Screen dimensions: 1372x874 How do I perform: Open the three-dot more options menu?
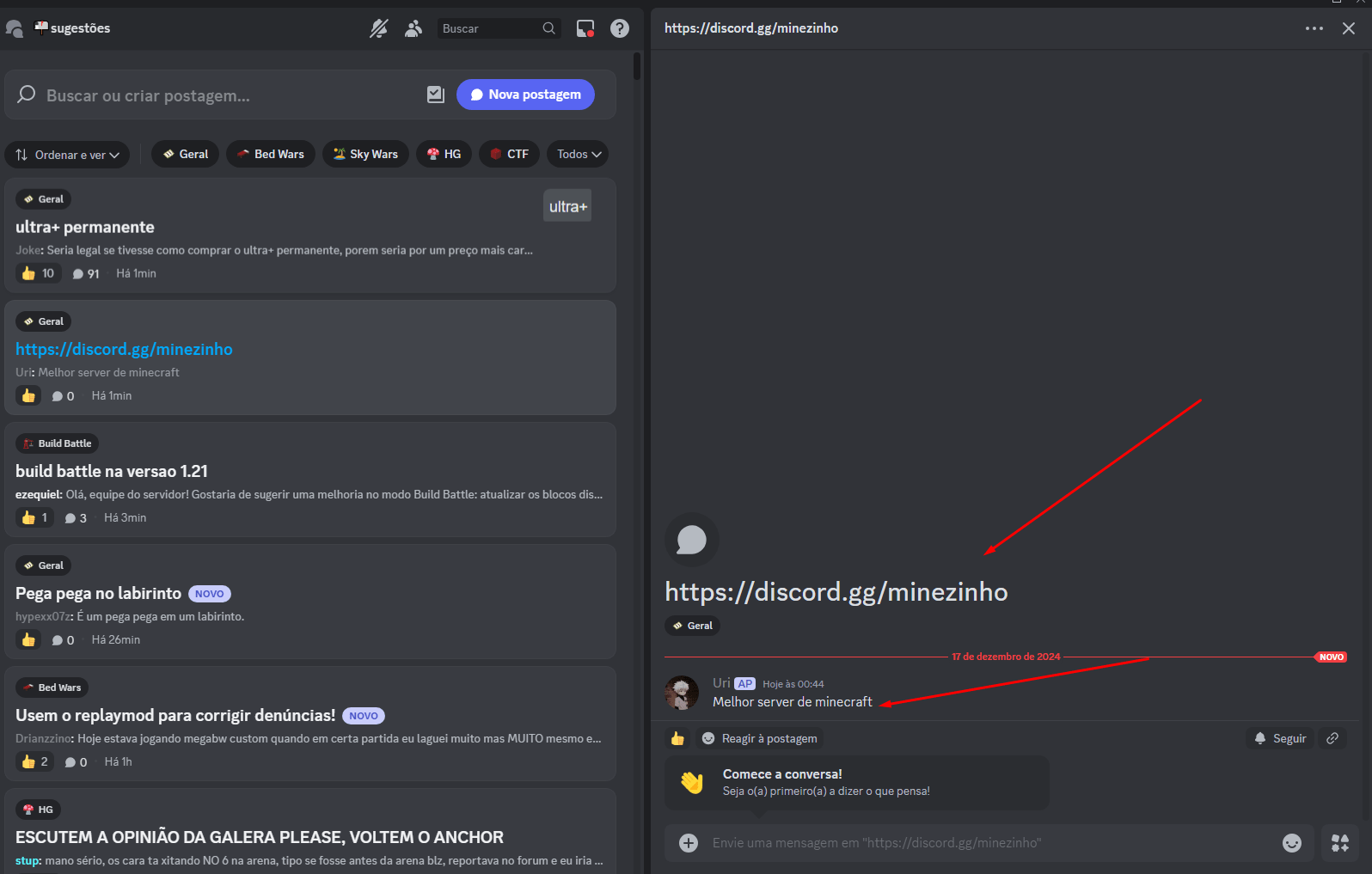[x=1314, y=28]
